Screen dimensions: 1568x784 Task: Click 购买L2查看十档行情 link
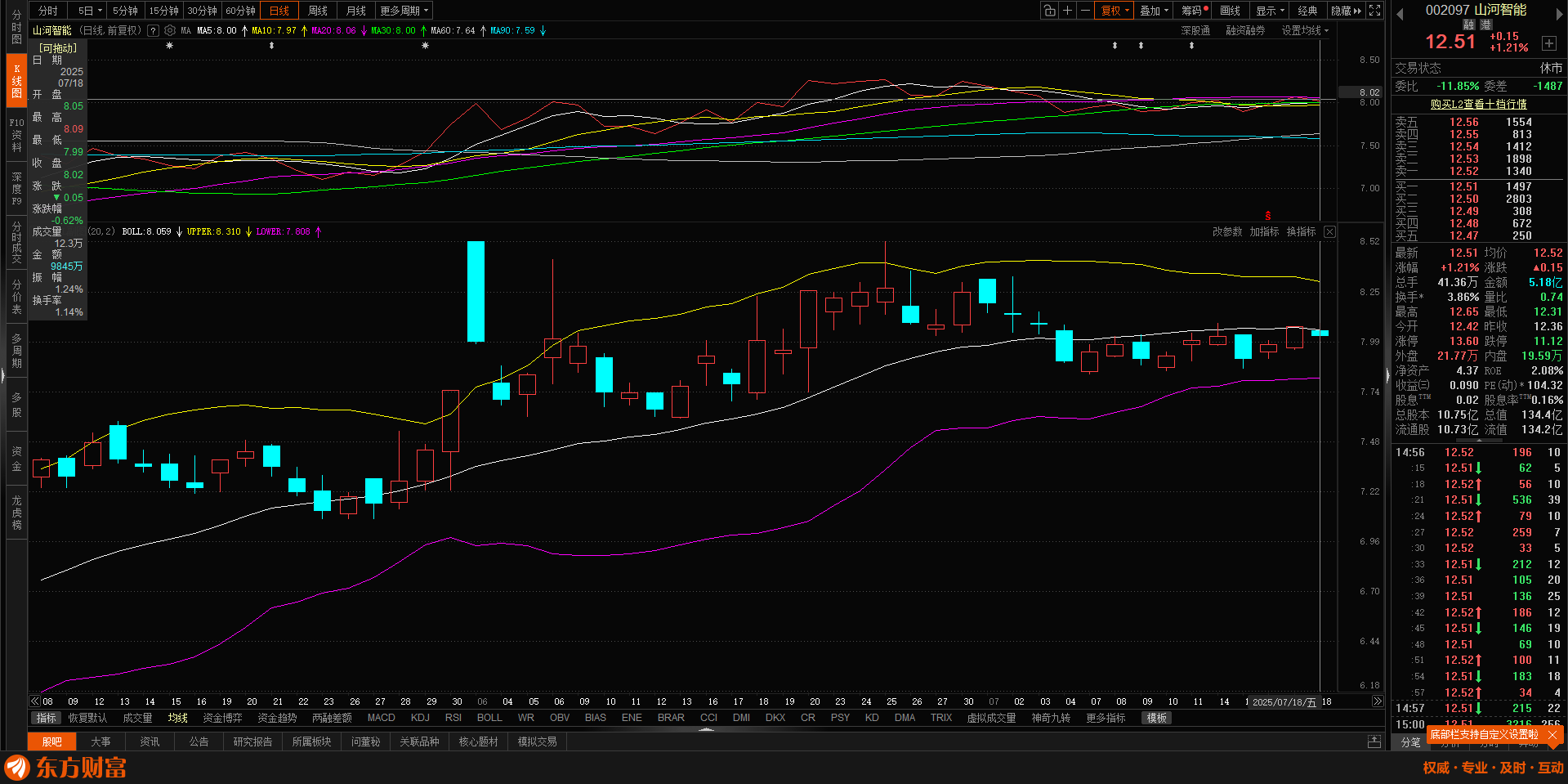[x=1478, y=104]
